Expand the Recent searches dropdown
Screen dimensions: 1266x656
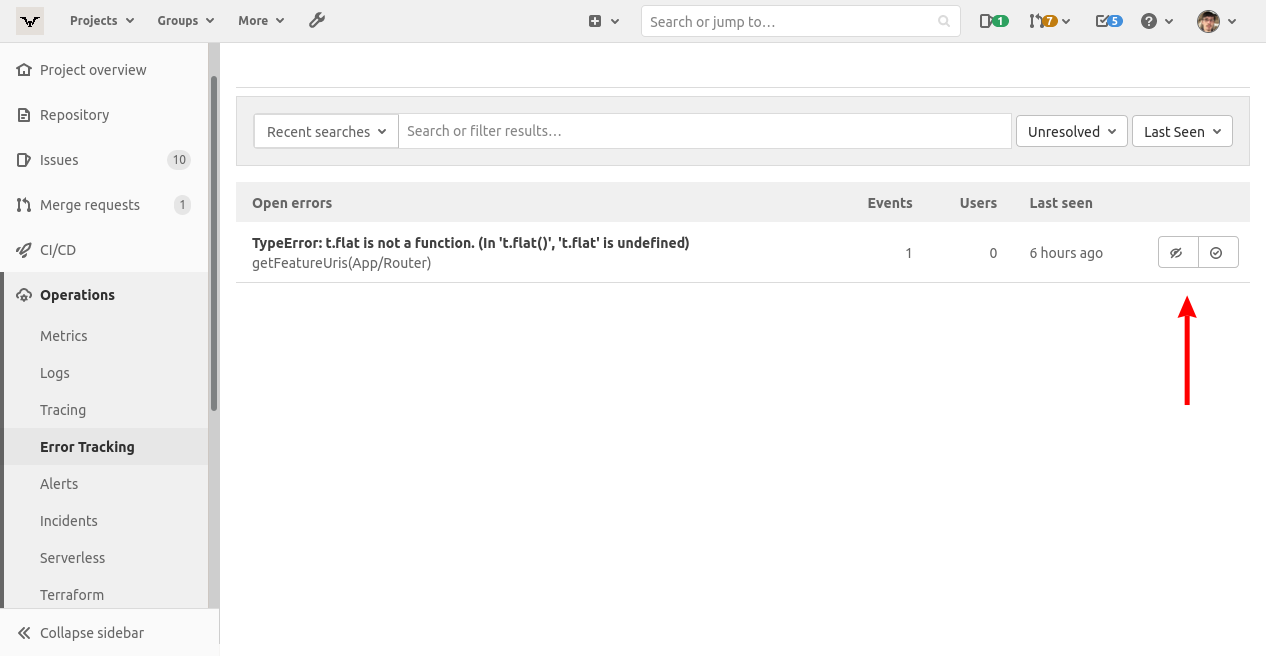click(x=325, y=131)
